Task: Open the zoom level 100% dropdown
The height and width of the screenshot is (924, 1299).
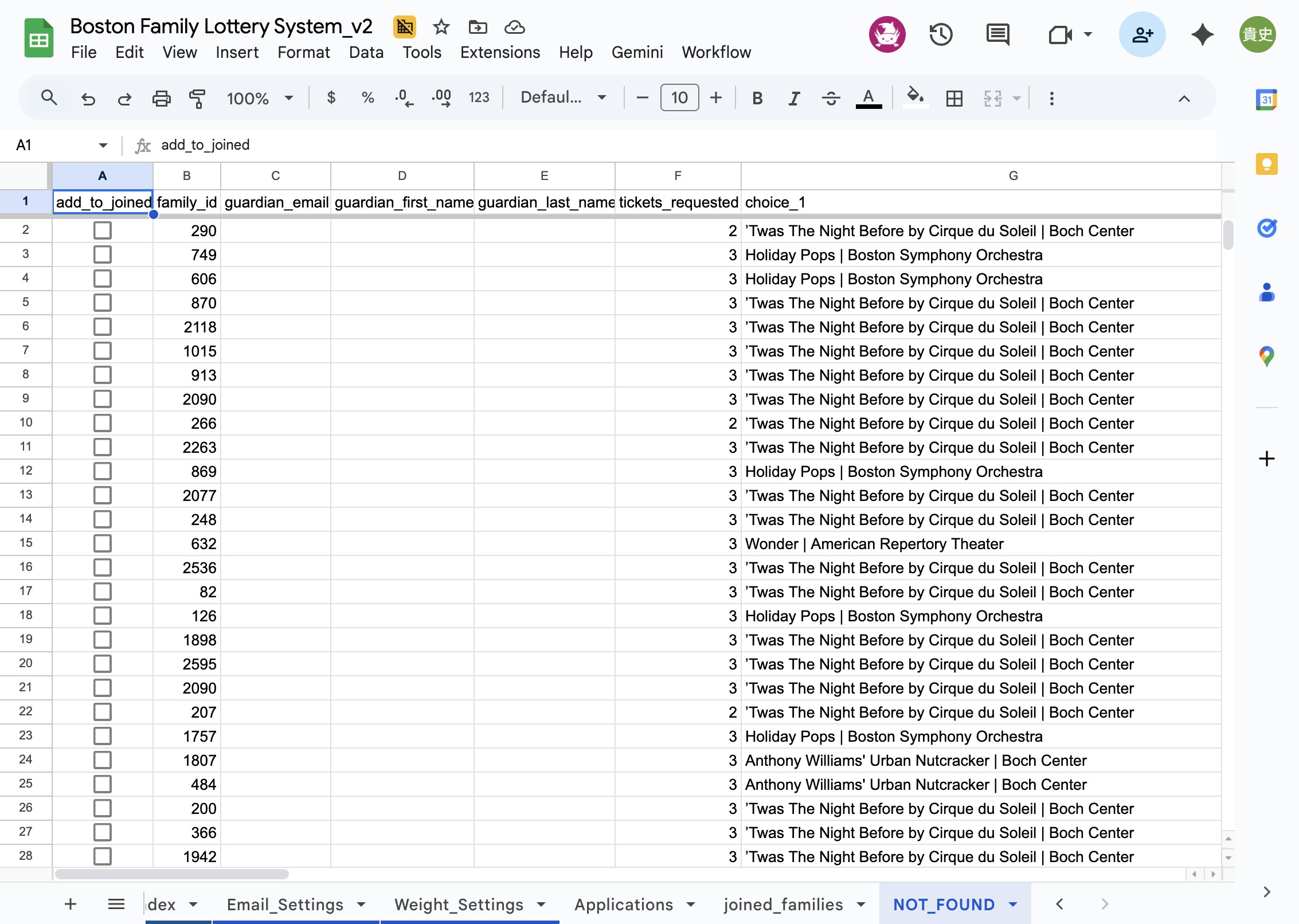Action: tap(260, 99)
